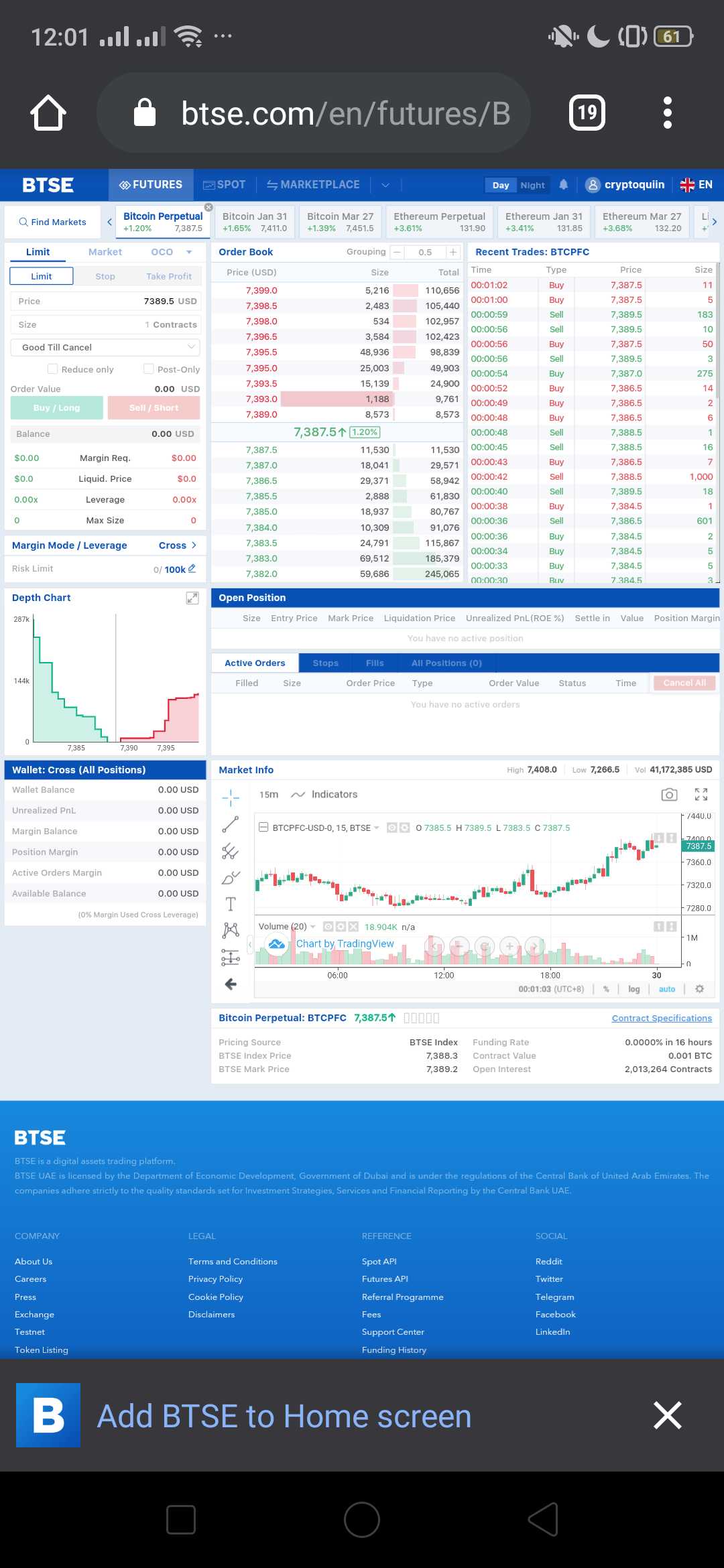This screenshot has height=1568, width=724.
Task: Expand the Volume (20) indicator dropdown
Action: (x=313, y=927)
